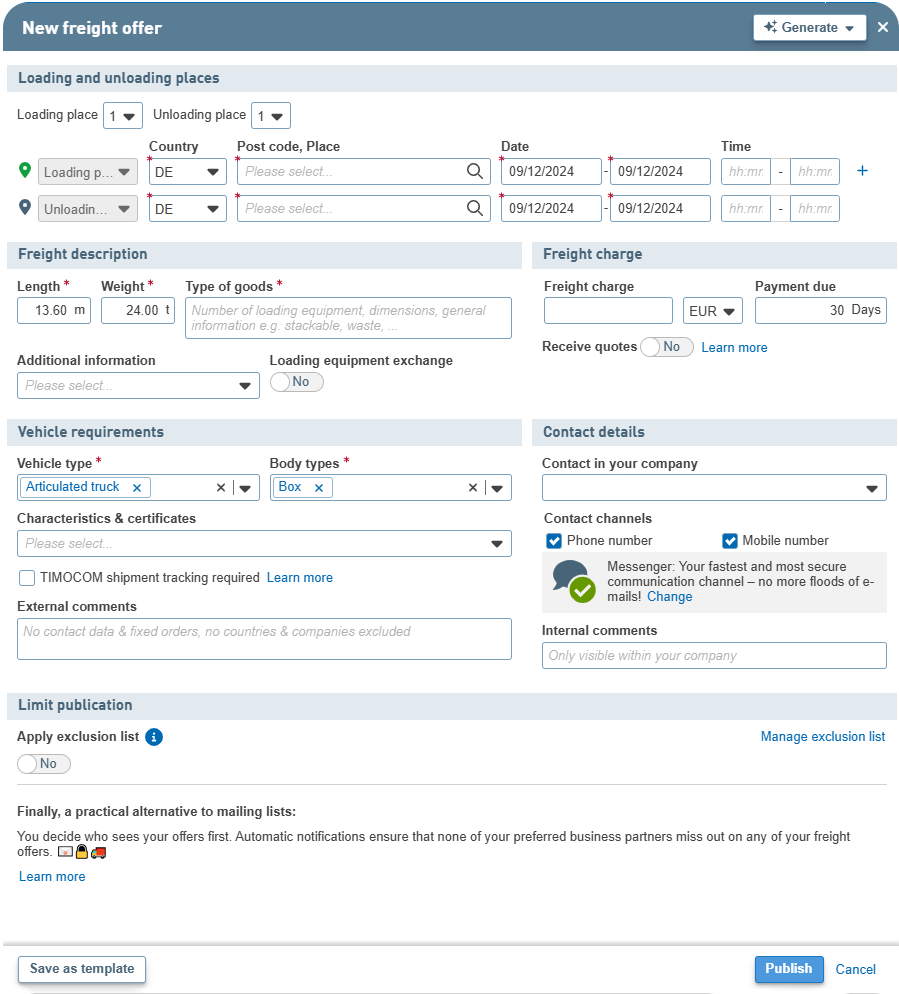899x994 pixels.
Task: Click the search icon in unloading post code field
Action: click(x=475, y=209)
